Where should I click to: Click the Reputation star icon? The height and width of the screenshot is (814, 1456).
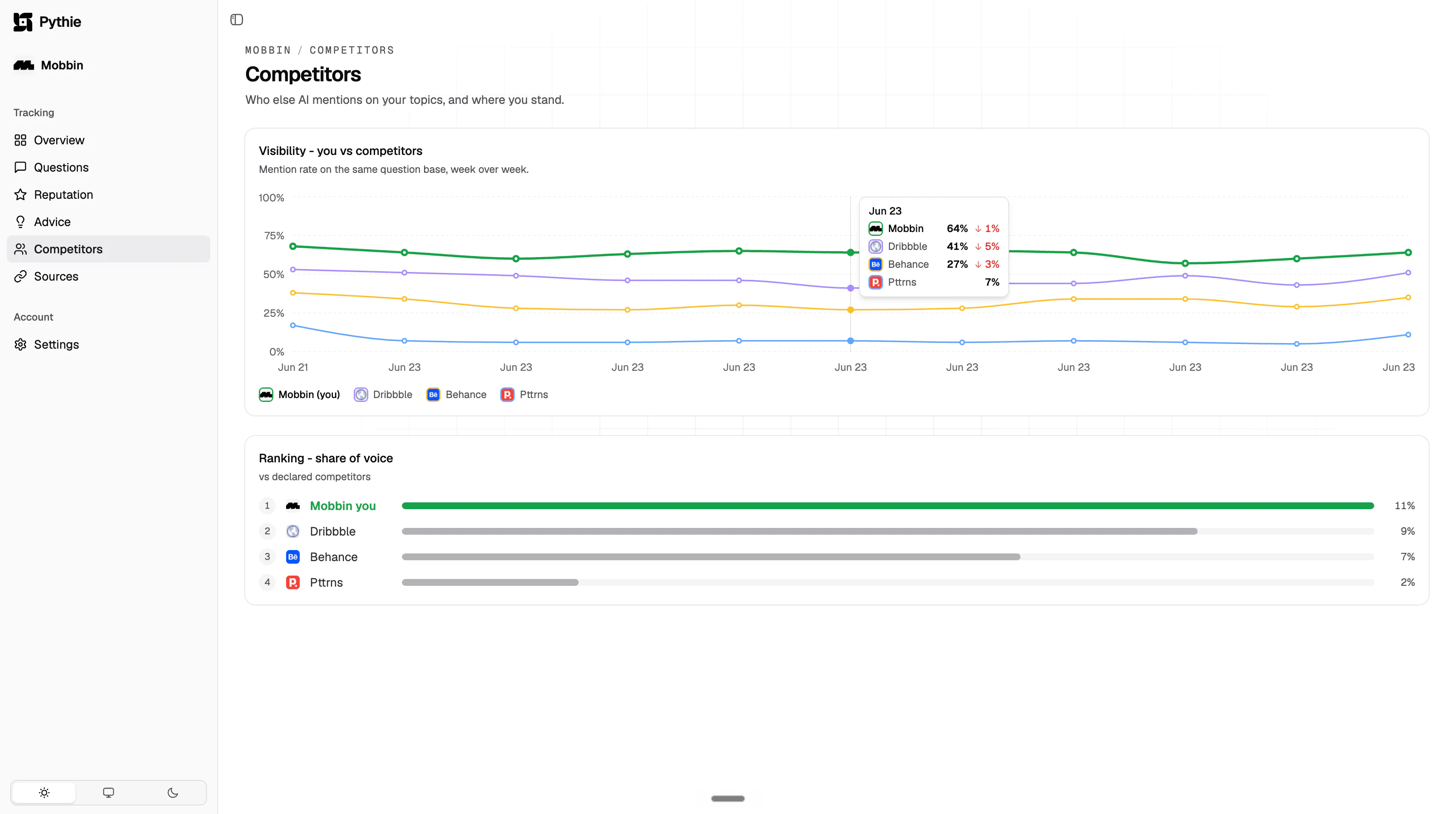[x=20, y=195]
